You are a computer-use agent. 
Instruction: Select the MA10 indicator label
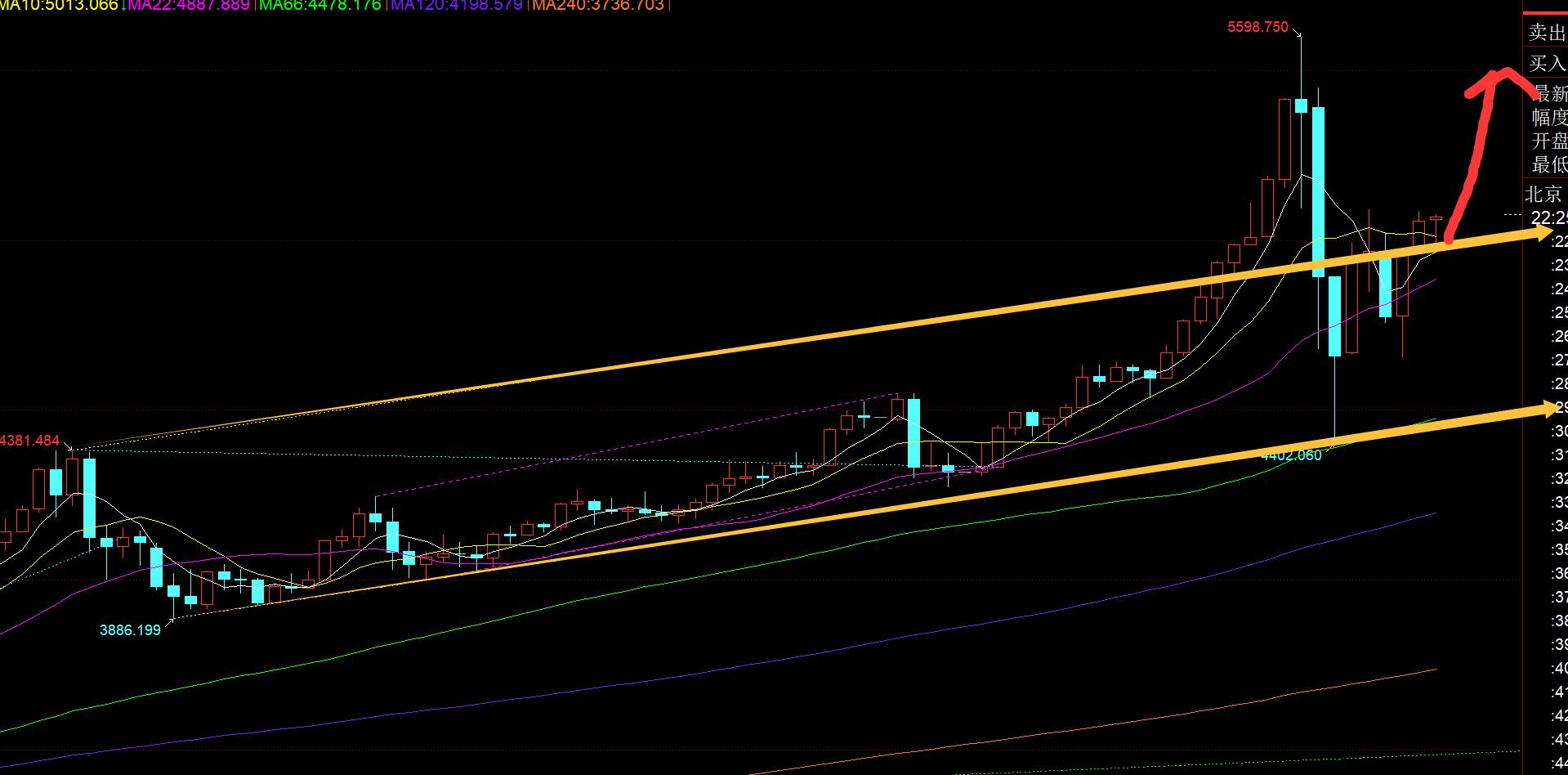tap(59, 6)
